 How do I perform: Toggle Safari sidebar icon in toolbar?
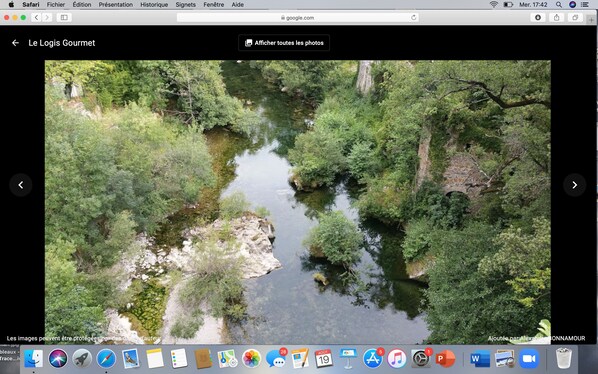pyautogui.click(x=64, y=18)
